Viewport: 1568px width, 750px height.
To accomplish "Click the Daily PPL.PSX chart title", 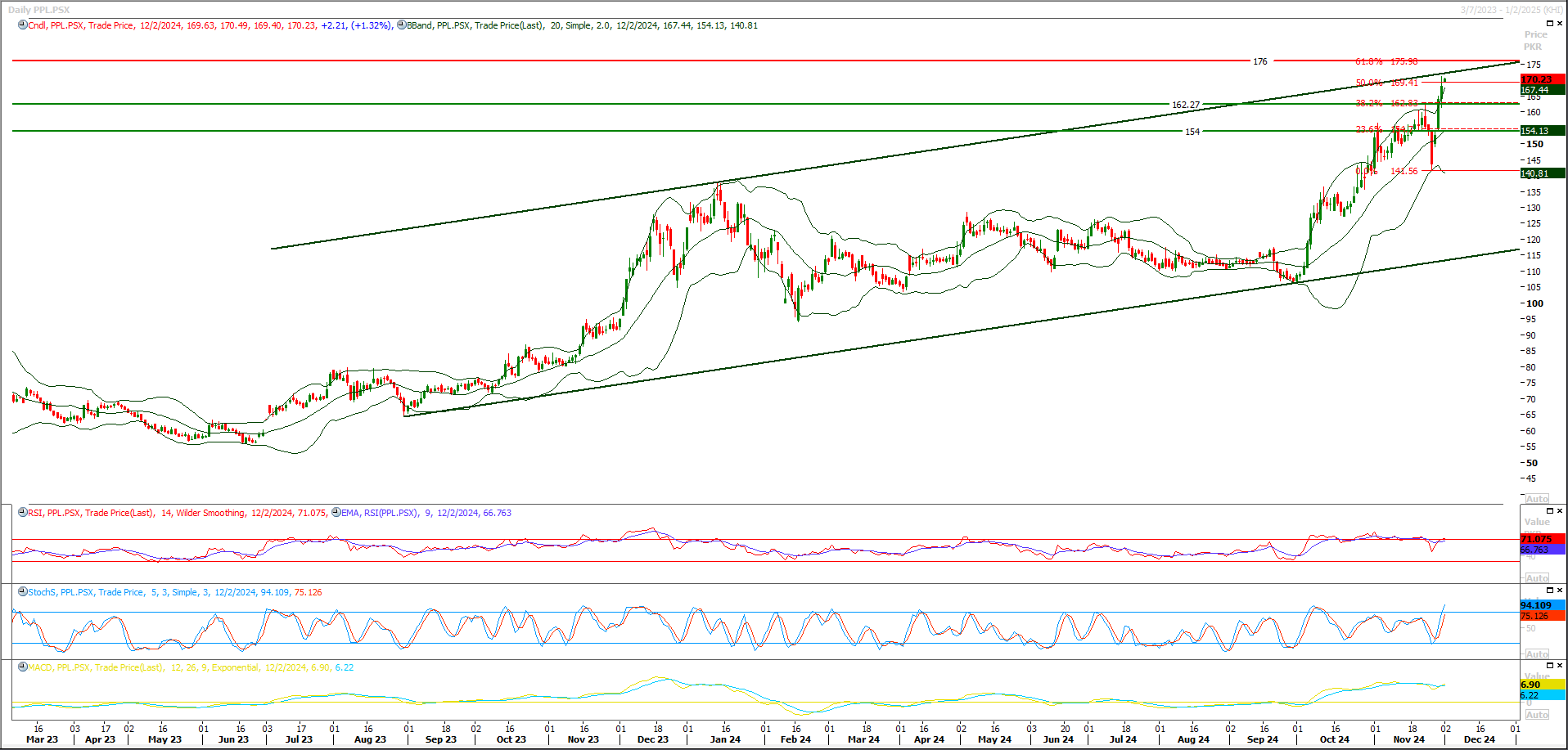I will point(38,10).
